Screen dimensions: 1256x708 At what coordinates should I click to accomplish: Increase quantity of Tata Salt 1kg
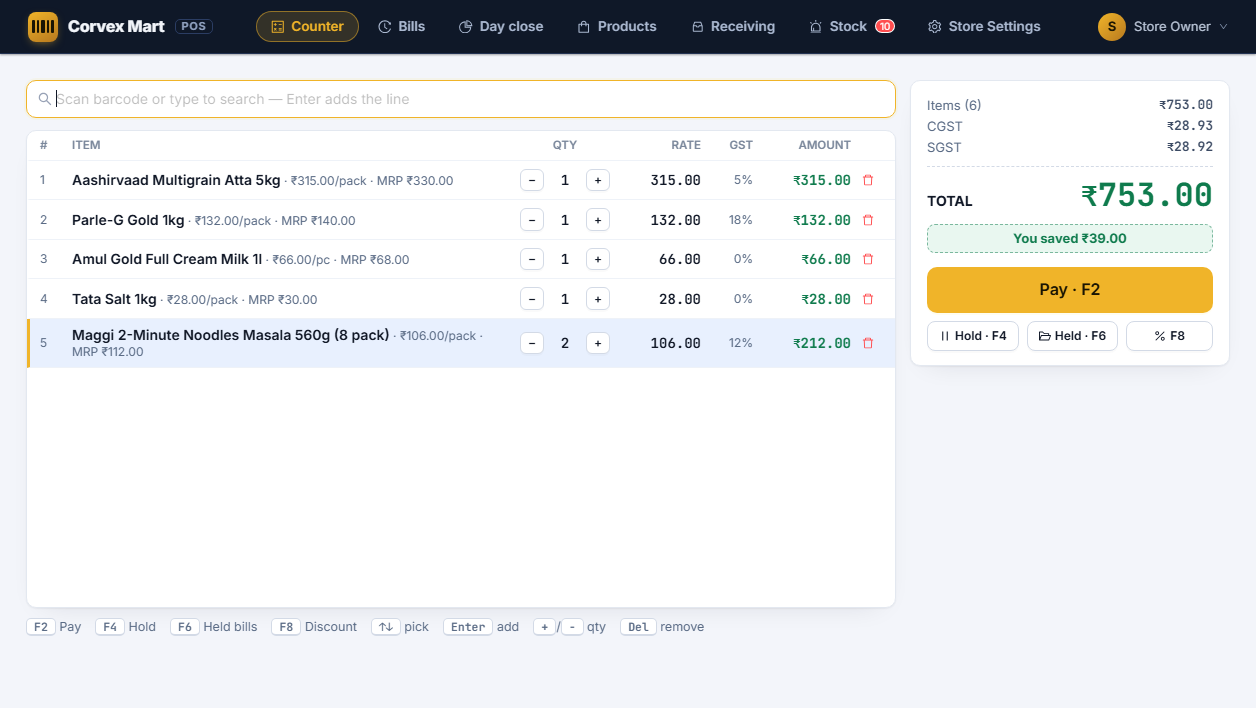pos(598,299)
